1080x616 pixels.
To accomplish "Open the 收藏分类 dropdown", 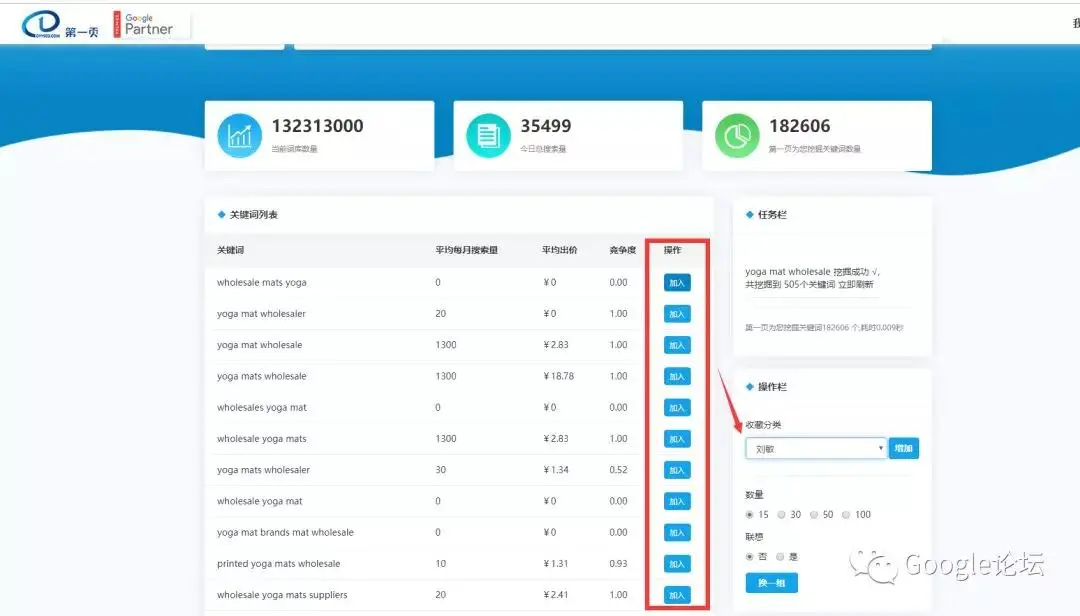I will tap(815, 449).
